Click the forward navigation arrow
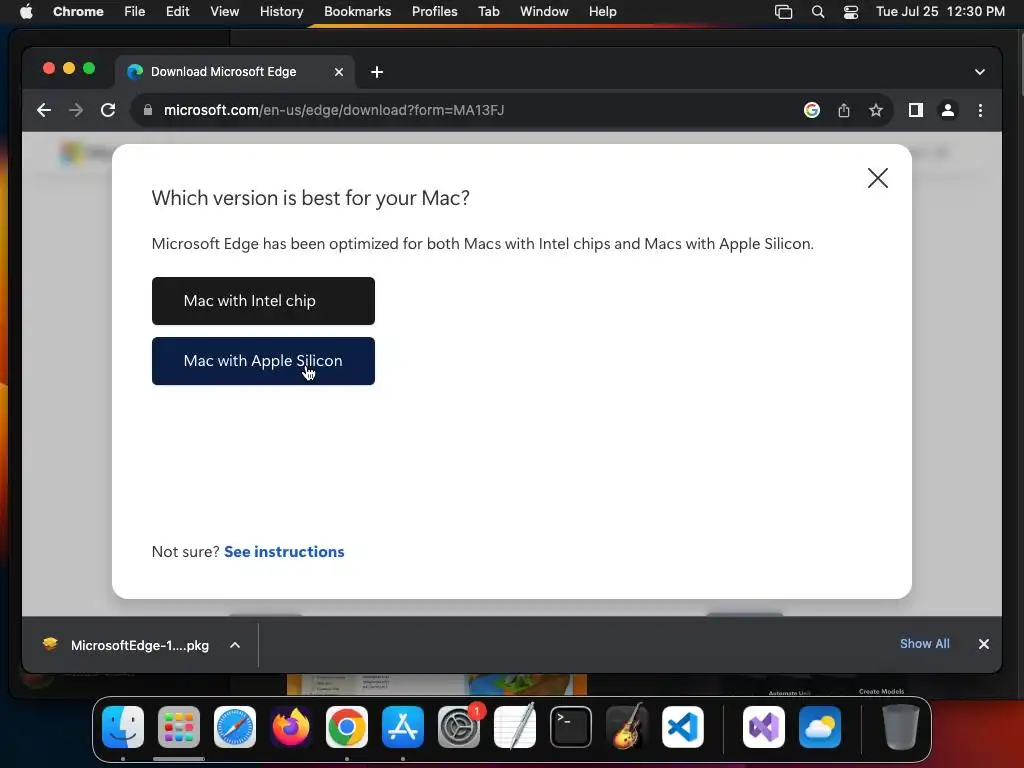 (76, 110)
